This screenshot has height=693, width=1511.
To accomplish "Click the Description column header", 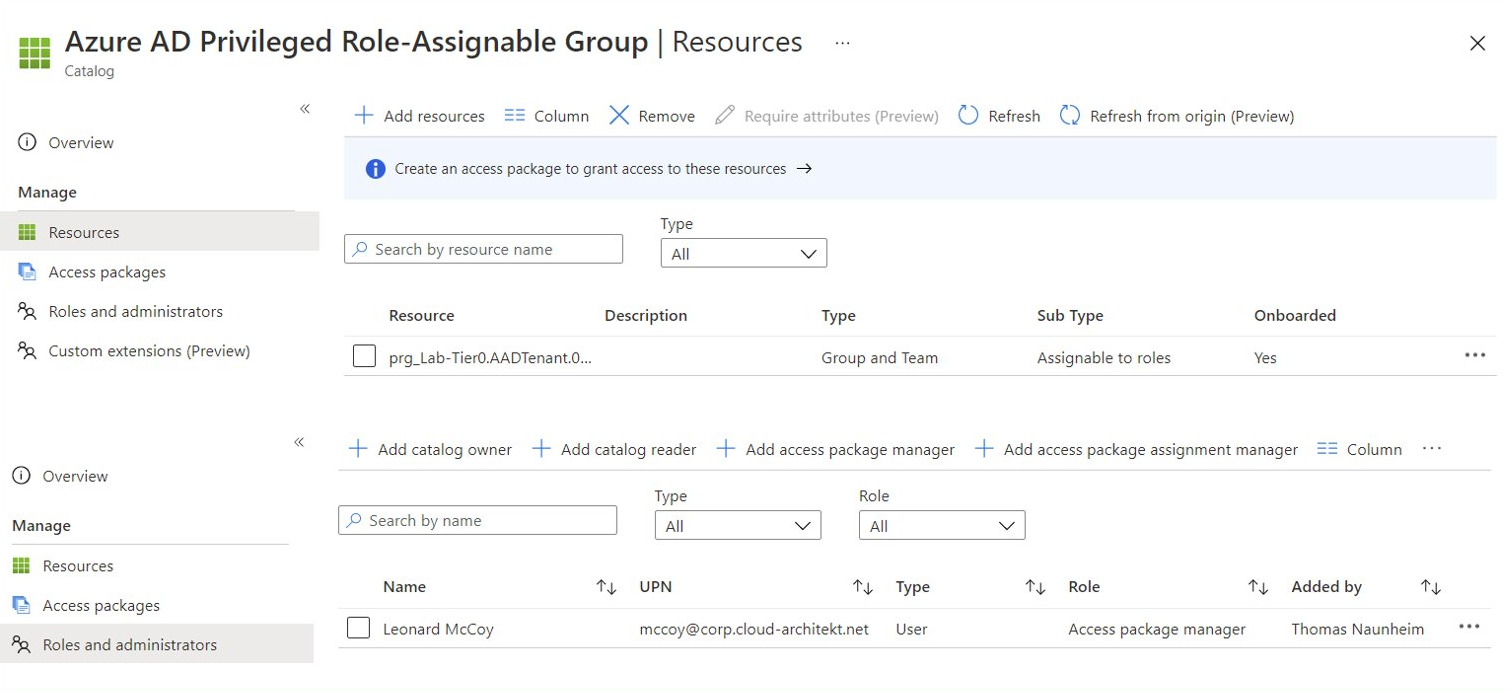I will [646, 316].
